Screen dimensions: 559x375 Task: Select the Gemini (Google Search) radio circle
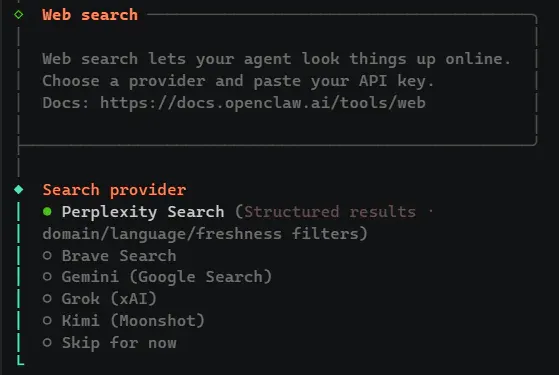pyautogui.click(x=47, y=277)
